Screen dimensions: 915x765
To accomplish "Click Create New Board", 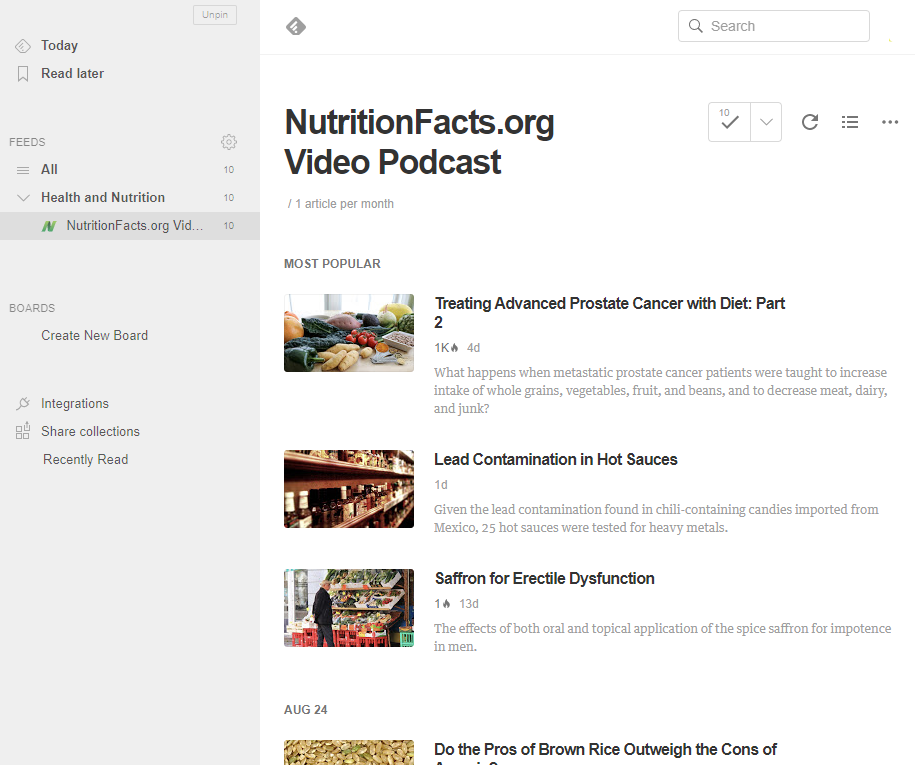I will (x=94, y=336).
